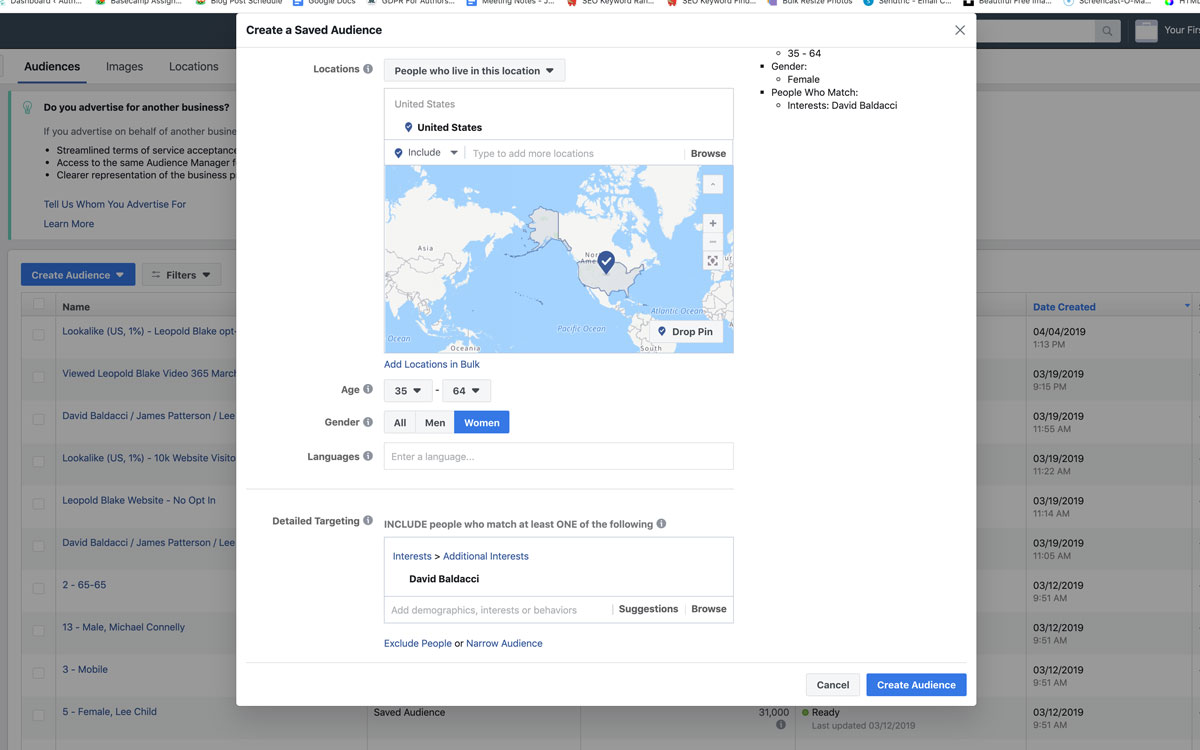
Task: Click the Additional Interests breadcrumb link
Action: [486, 556]
